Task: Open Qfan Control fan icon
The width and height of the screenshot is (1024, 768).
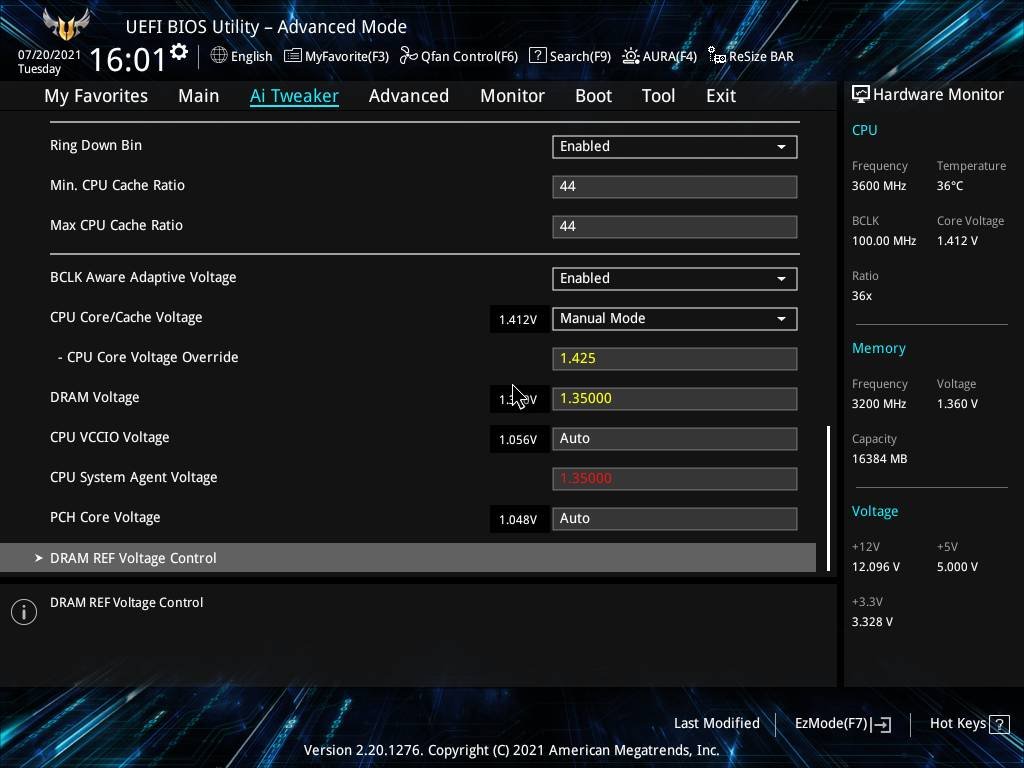Action: [408, 56]
